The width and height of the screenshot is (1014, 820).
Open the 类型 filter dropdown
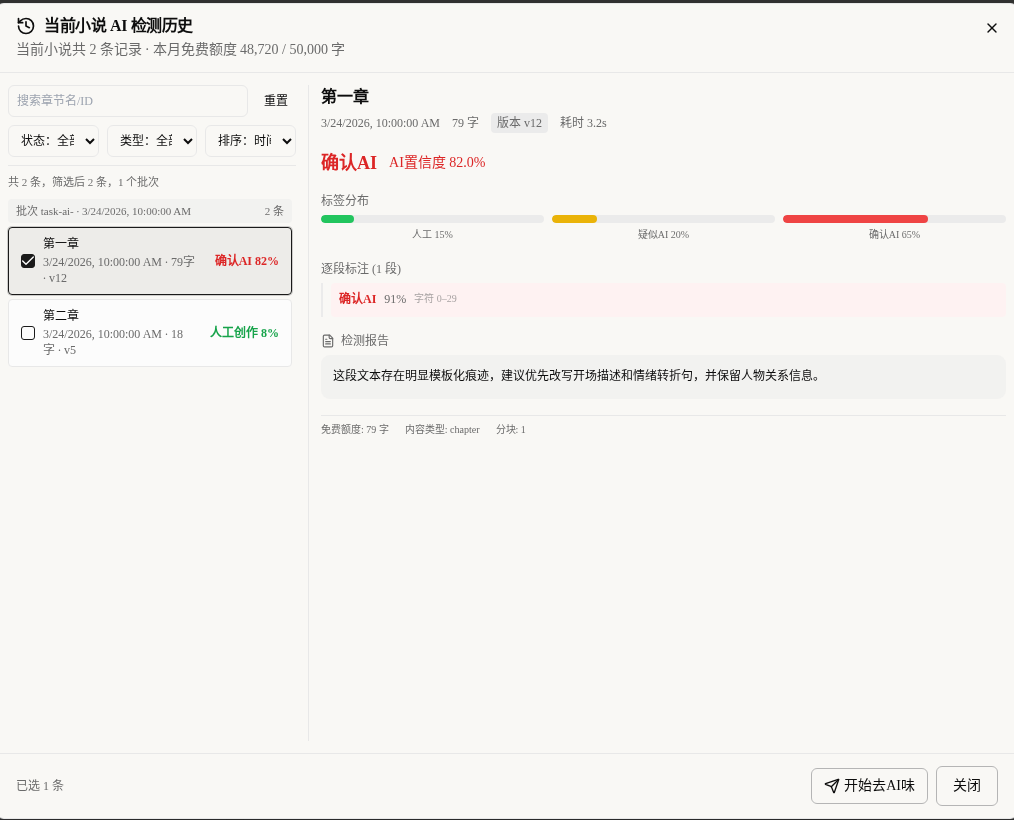(x=151, y=140)
